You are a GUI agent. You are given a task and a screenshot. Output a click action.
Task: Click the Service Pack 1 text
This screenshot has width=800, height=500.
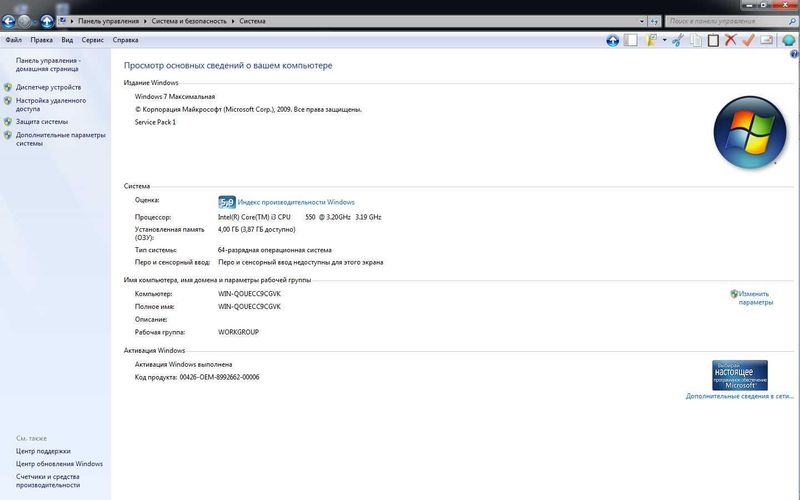coord(155,122)
